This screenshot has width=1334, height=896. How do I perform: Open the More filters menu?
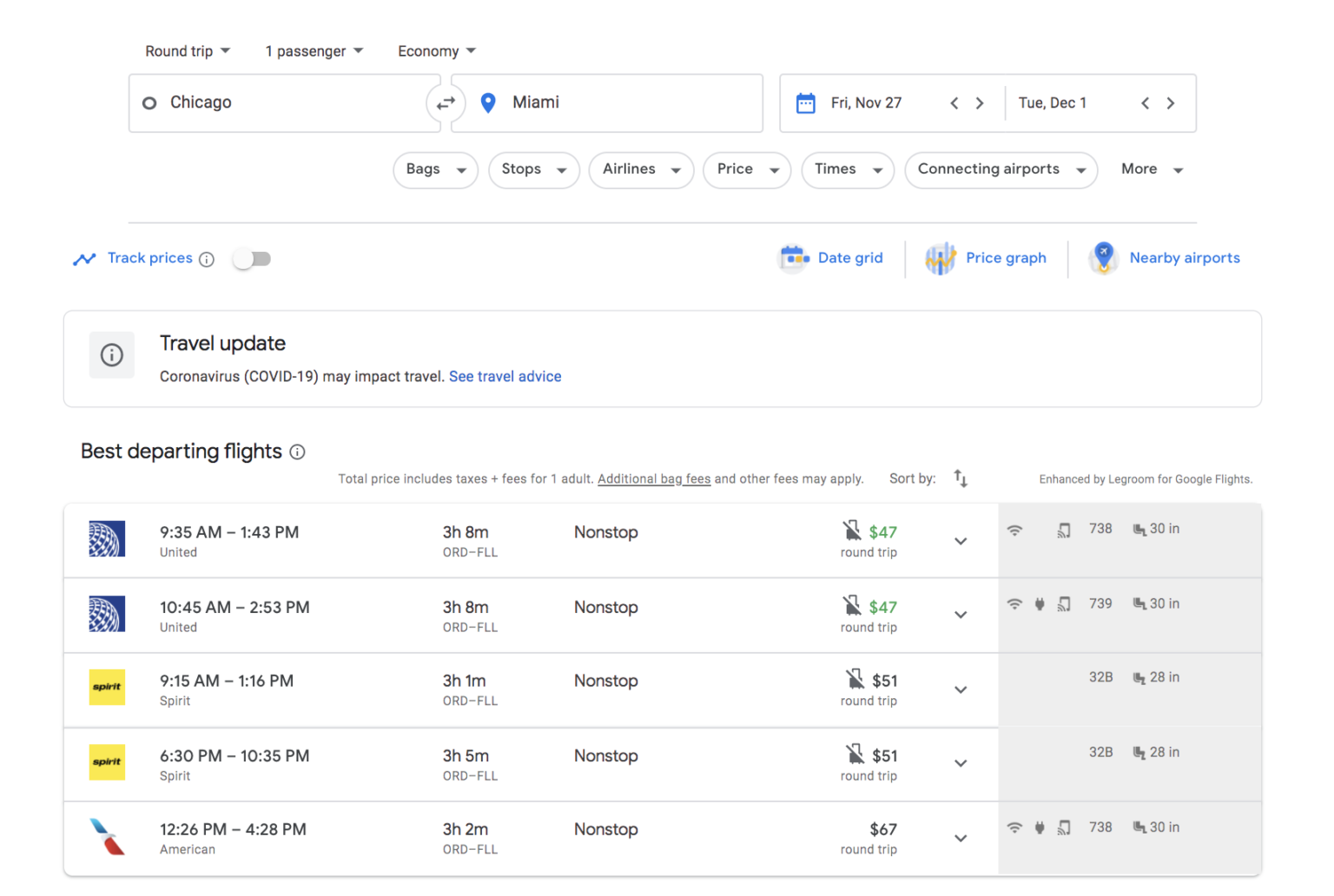[x=1151, y=169]
